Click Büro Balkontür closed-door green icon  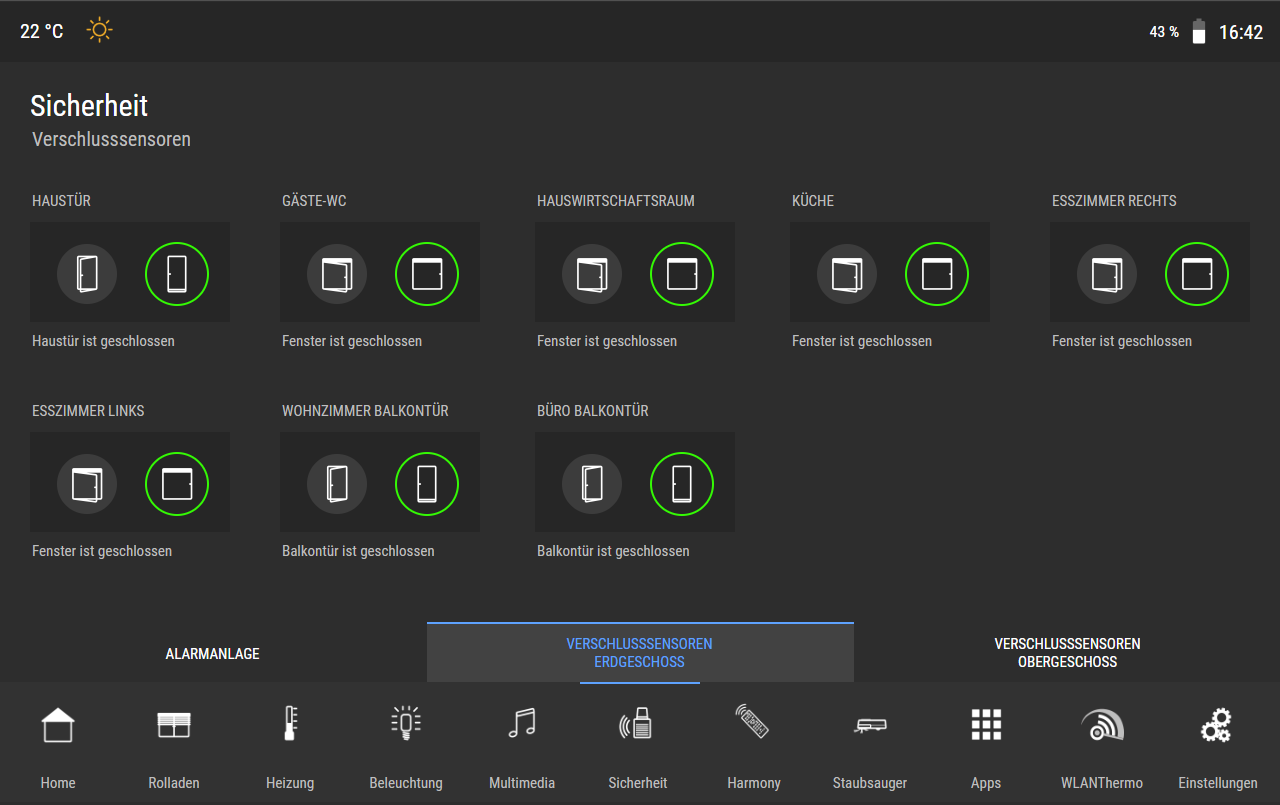(x=682, y=484)
